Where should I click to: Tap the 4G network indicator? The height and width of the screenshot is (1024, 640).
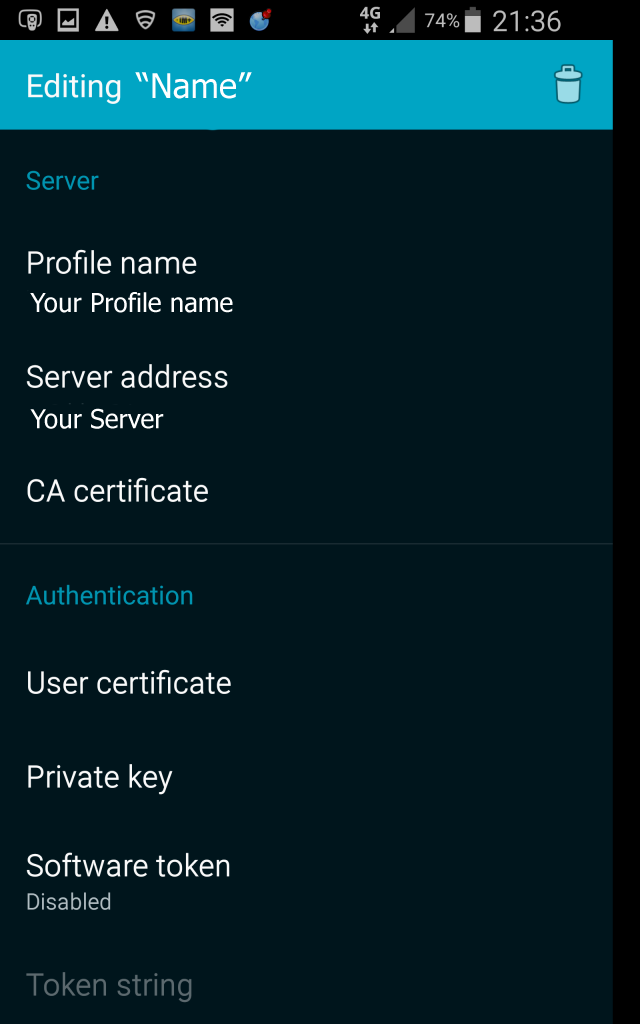[370, 20]
